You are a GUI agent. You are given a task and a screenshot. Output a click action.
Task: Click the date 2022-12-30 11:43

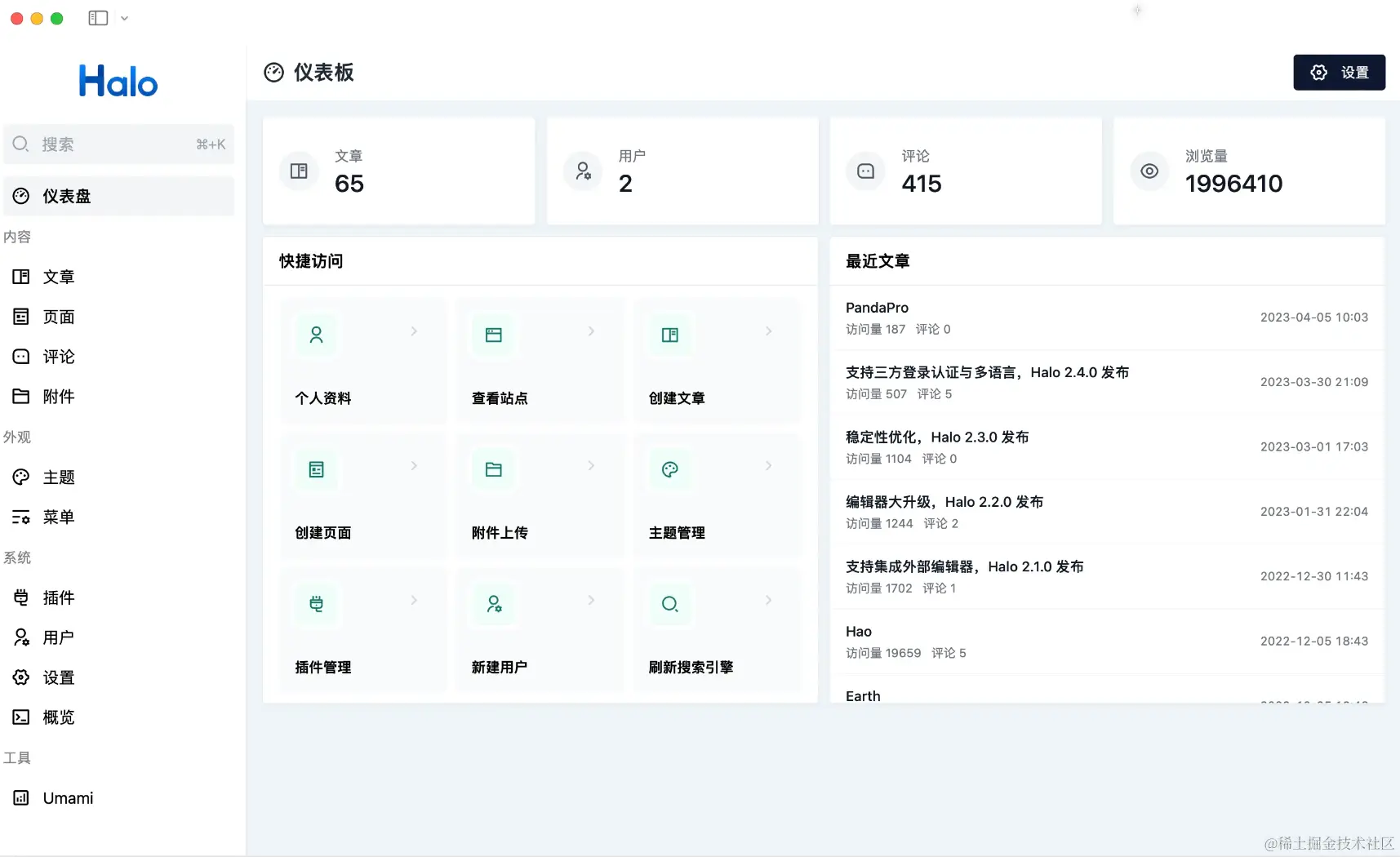point(1314,576)
